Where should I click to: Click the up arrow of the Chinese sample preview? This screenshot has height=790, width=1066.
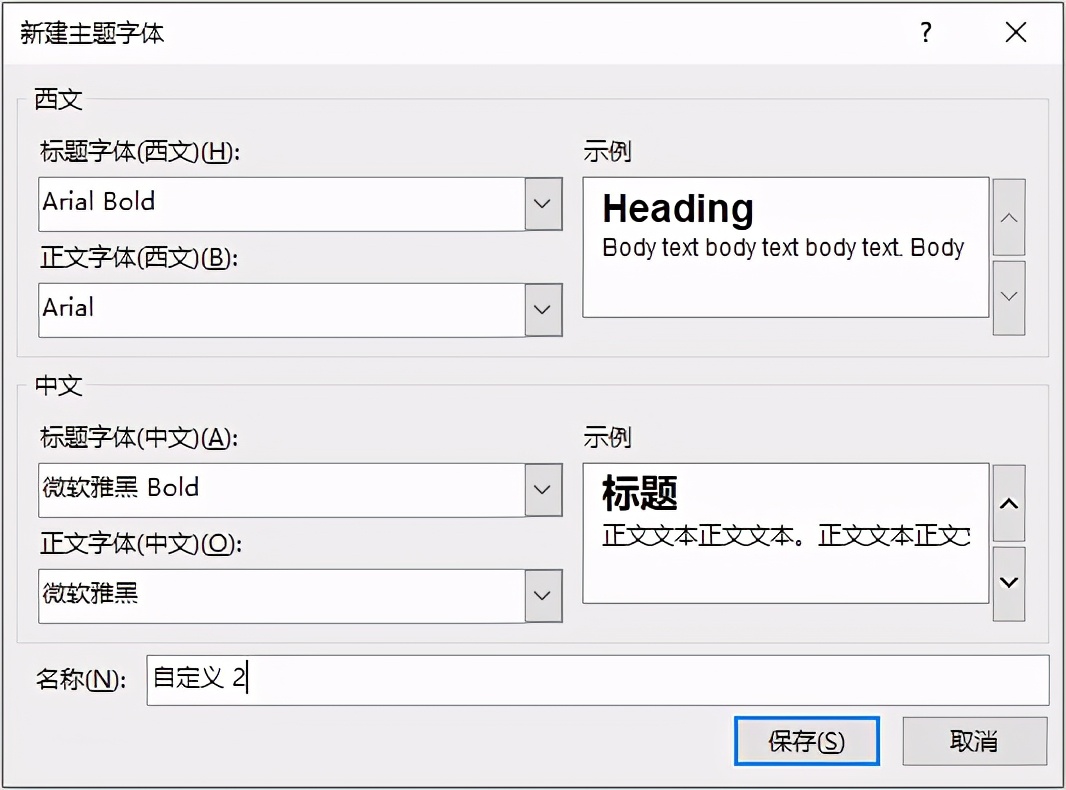(x=1009, y=504)
